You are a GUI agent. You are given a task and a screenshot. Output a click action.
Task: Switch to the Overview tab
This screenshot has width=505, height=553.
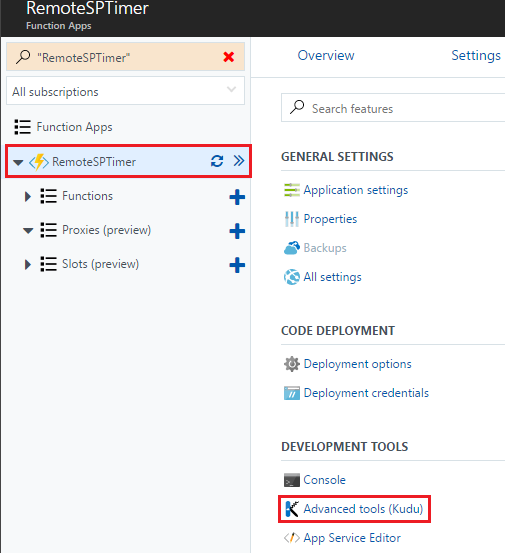click(x=326, y=55)
